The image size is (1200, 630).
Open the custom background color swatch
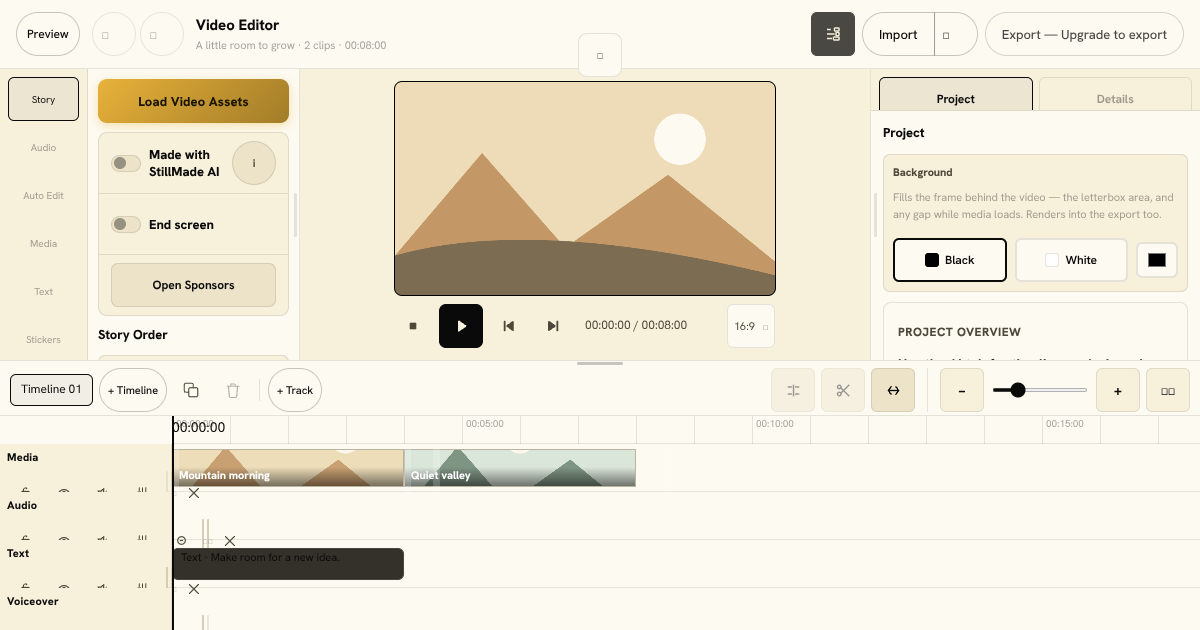pos(1157,260)
